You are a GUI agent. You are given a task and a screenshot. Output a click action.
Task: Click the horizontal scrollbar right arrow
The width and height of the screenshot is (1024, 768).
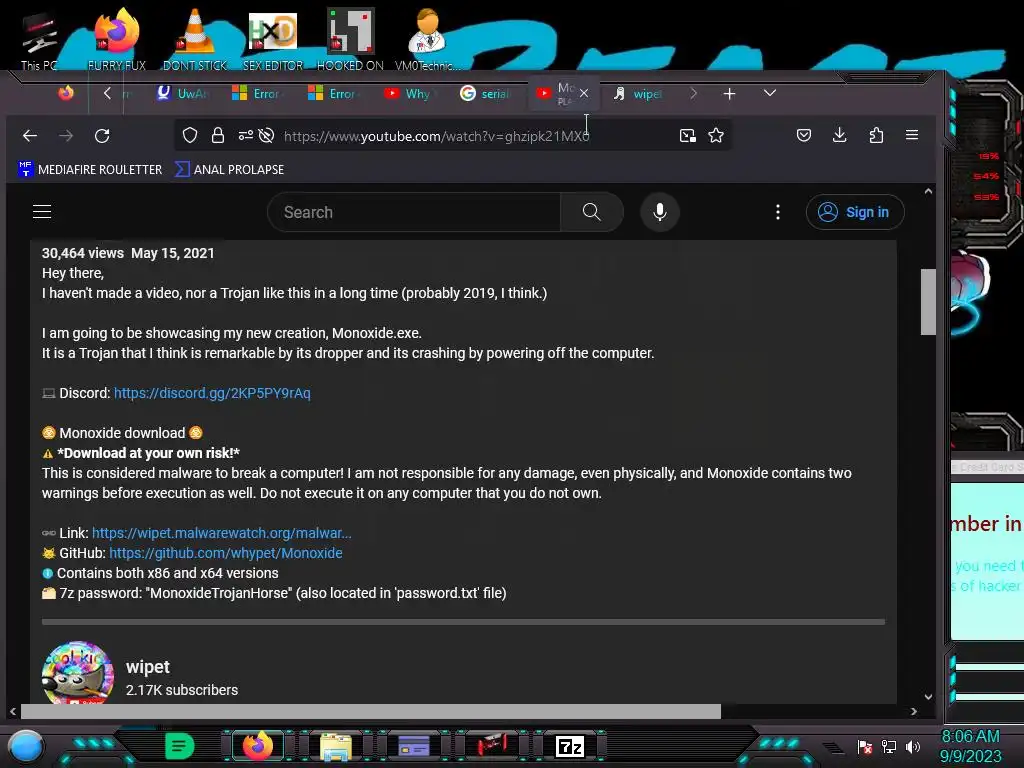914,711
